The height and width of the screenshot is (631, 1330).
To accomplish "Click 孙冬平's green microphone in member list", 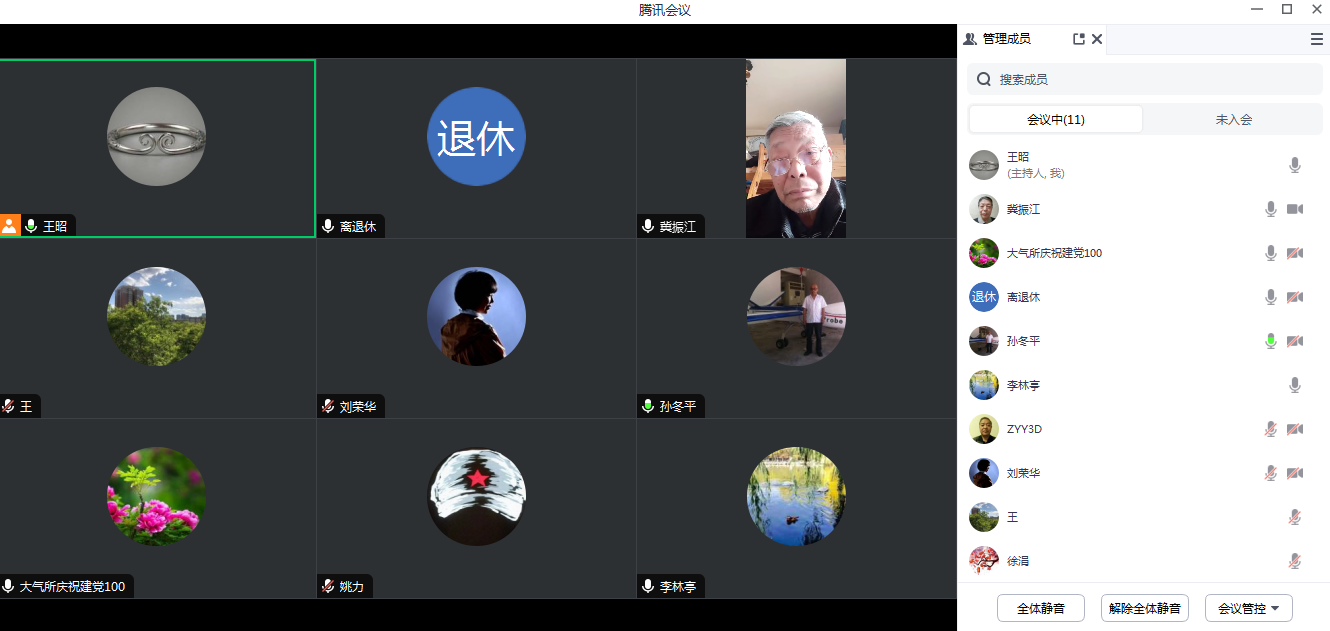I will pos(1271,341).
